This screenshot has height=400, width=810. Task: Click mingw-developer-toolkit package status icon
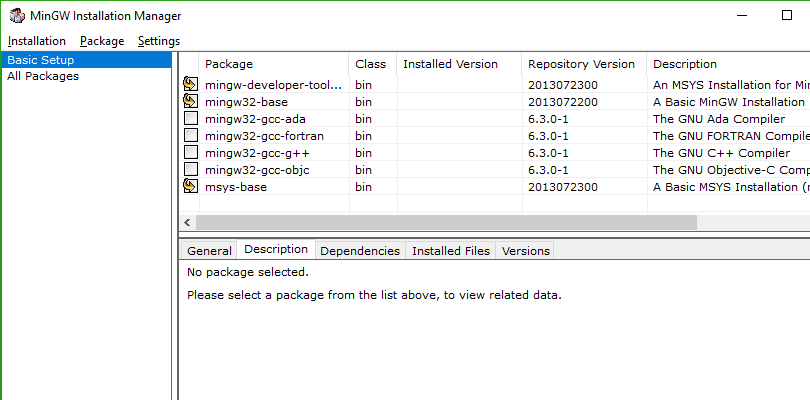click(x=191, y=85)
